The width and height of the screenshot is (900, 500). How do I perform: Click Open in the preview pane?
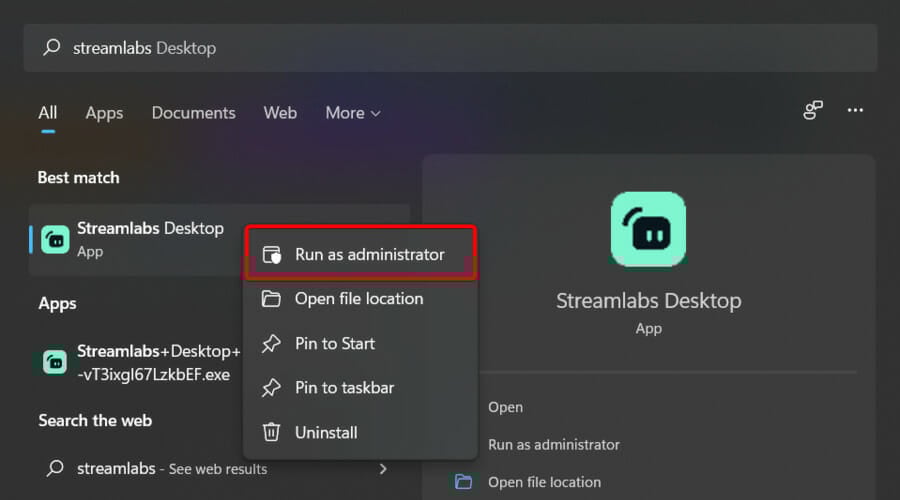pyautogui.click(x=505, y=407)
